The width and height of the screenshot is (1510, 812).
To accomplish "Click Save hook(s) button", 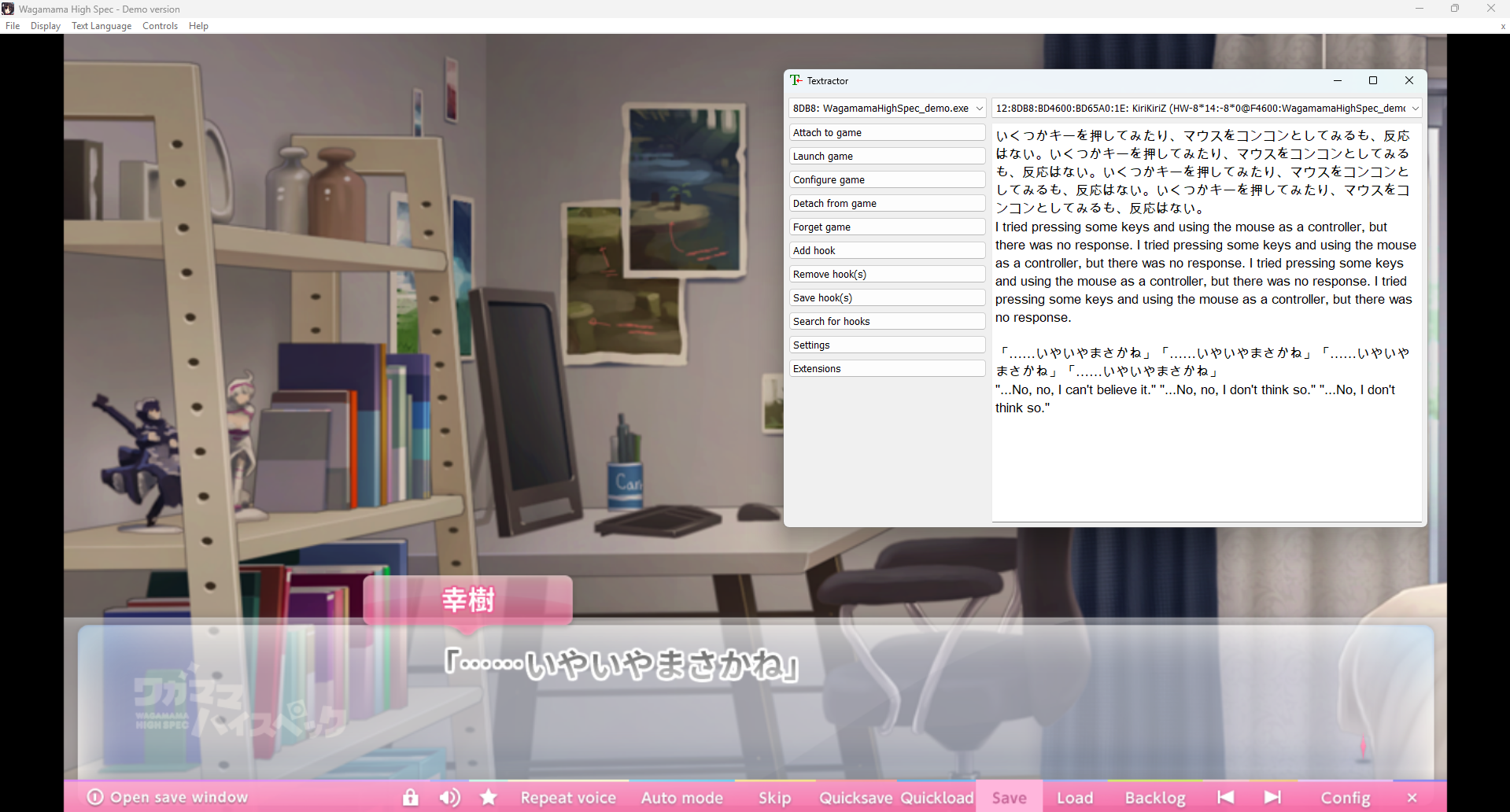I will tap(887, 297).
